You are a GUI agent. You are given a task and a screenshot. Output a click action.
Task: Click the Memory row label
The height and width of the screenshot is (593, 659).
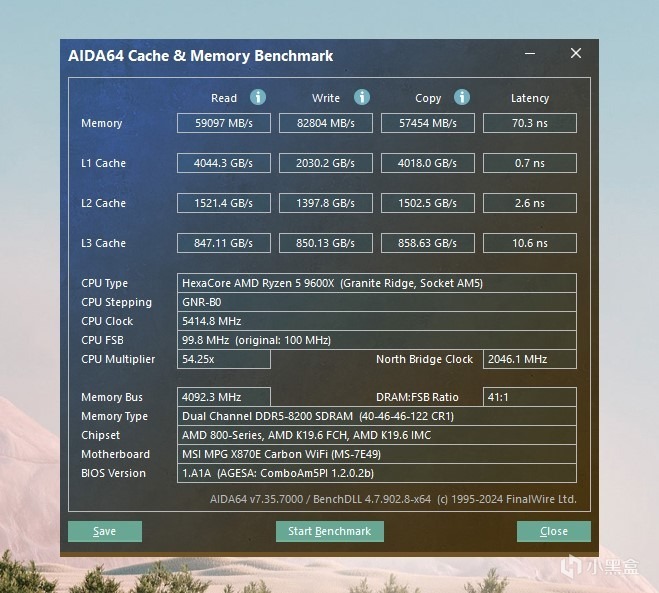pyautogui.click(x=102, y=123)
